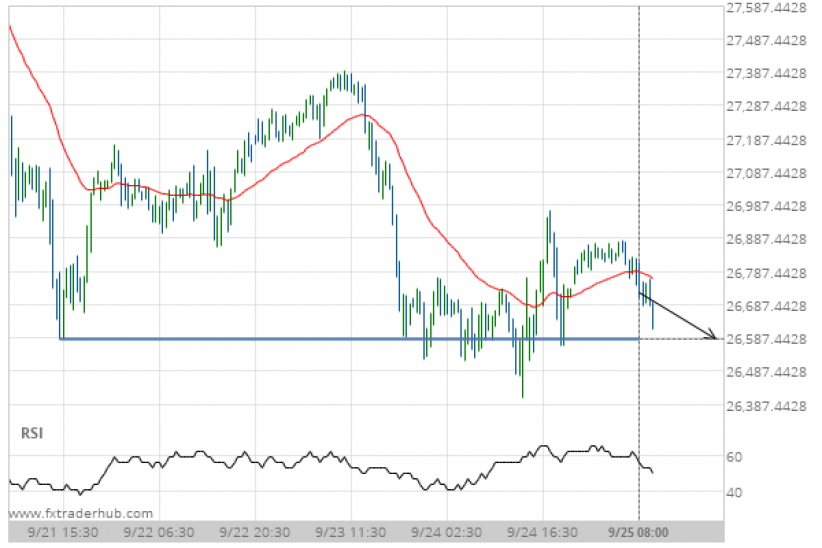The width and height of the screenshot is (822, 548).
Task: Click the 9/23 11:30 time label
Action: (x=351, y=533)
